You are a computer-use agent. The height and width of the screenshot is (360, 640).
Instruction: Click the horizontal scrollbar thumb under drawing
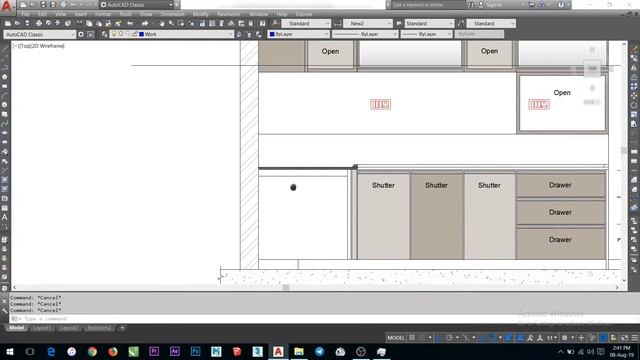tap(286, 288)
